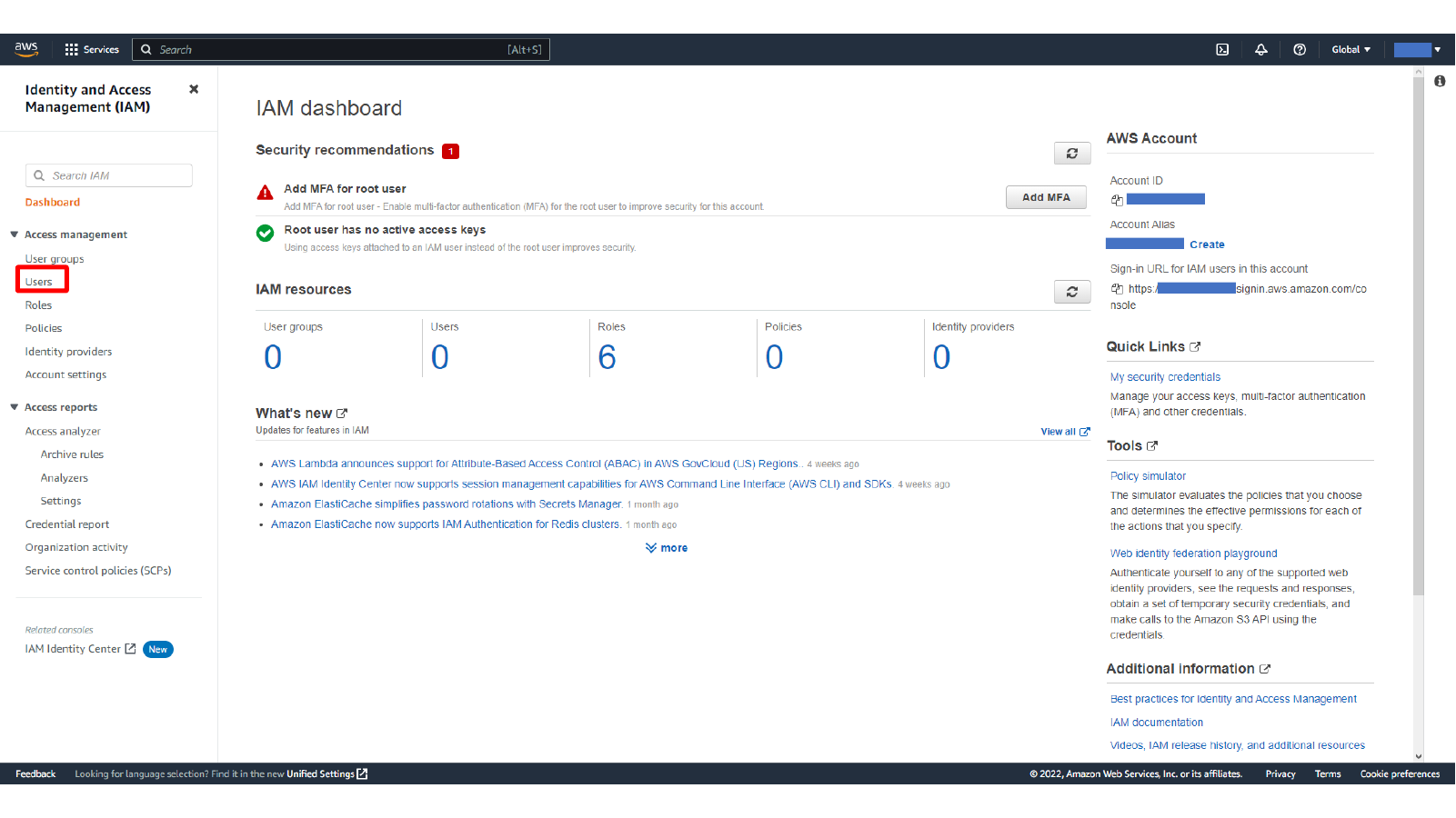
Task: Click the red security recommendations count badge
Action: [450, 151]
